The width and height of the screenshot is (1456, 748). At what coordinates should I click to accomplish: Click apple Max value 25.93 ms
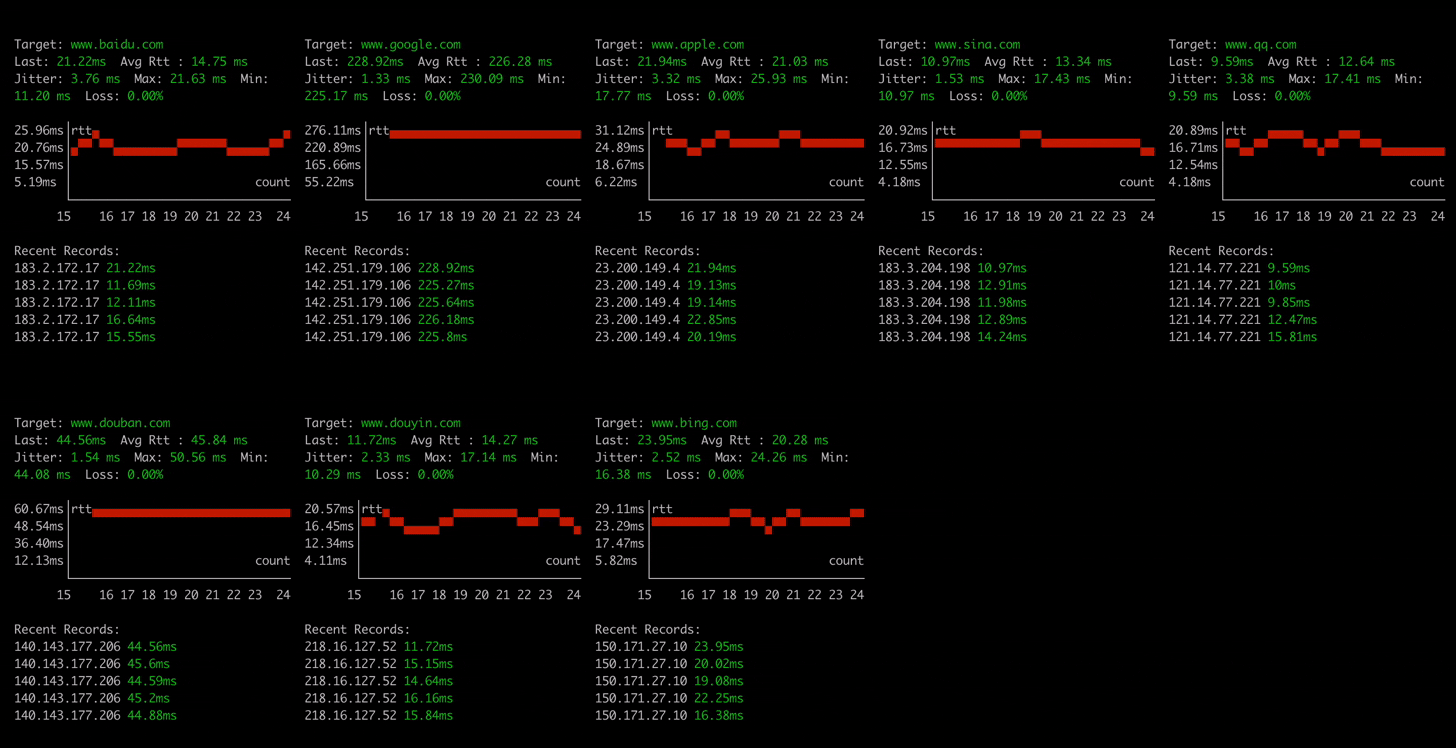coord(778,79)
